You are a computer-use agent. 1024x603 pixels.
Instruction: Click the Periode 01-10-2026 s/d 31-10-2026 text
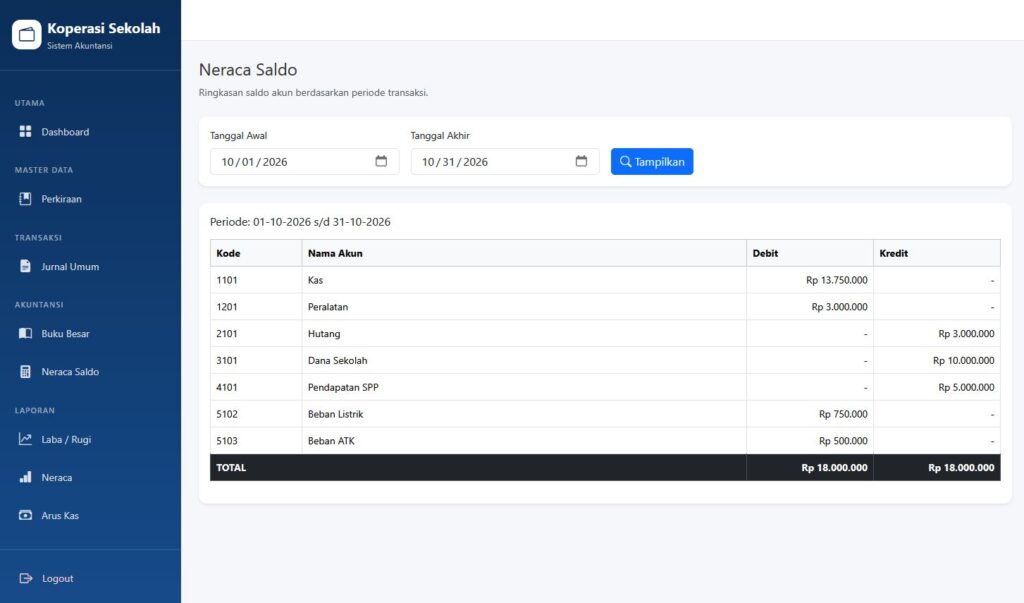coord(300,221)
